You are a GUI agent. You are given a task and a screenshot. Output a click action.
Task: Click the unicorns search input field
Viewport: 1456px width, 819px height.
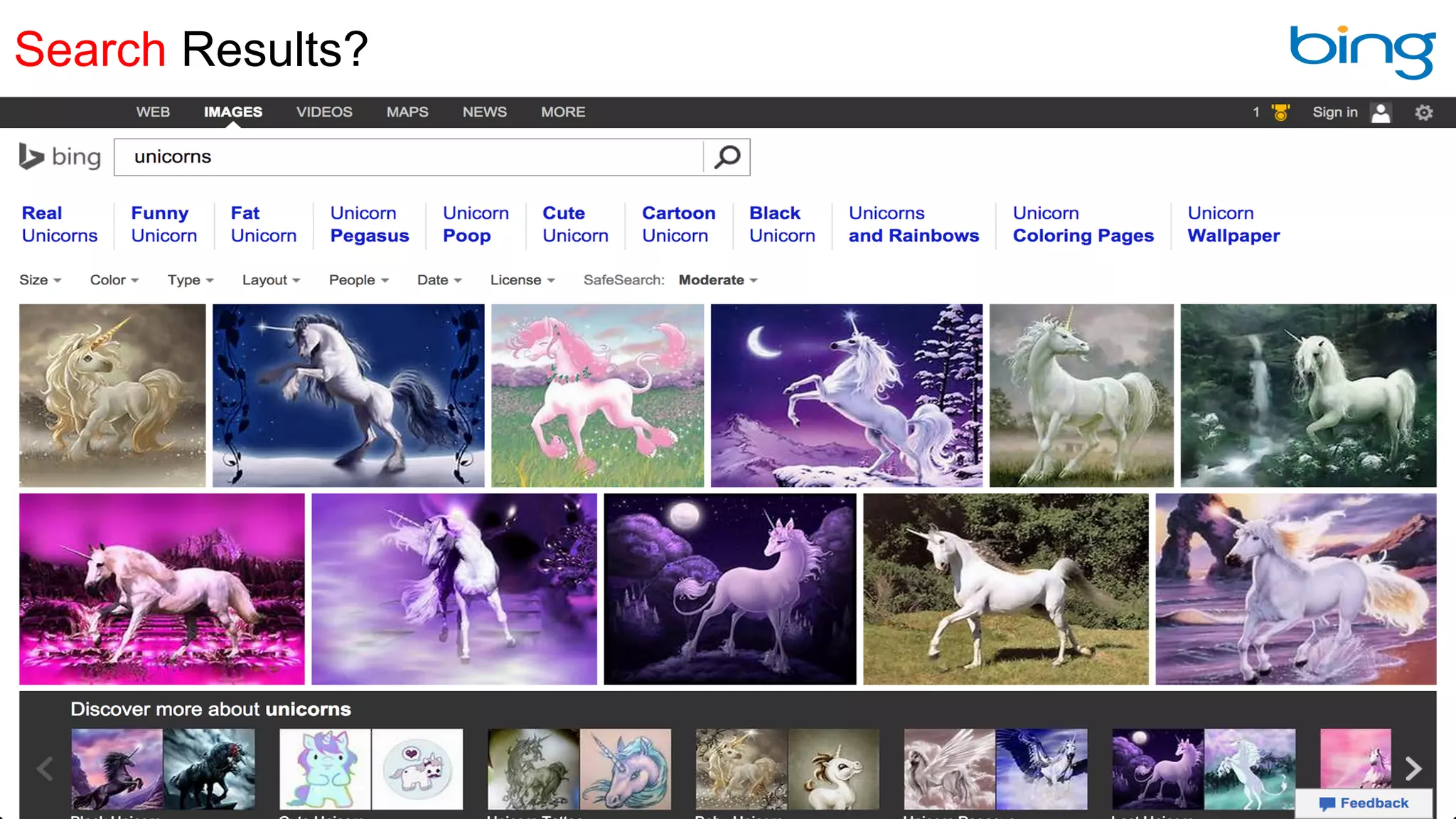point(409,157)
